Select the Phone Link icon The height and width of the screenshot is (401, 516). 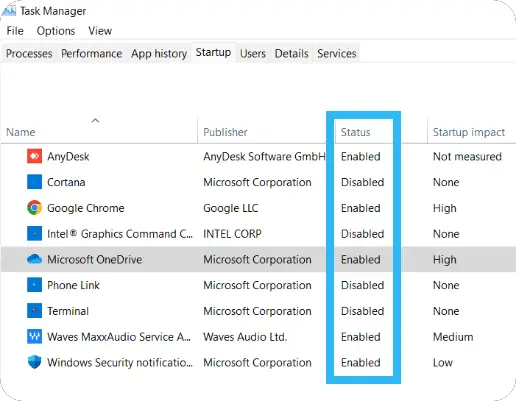34,285
